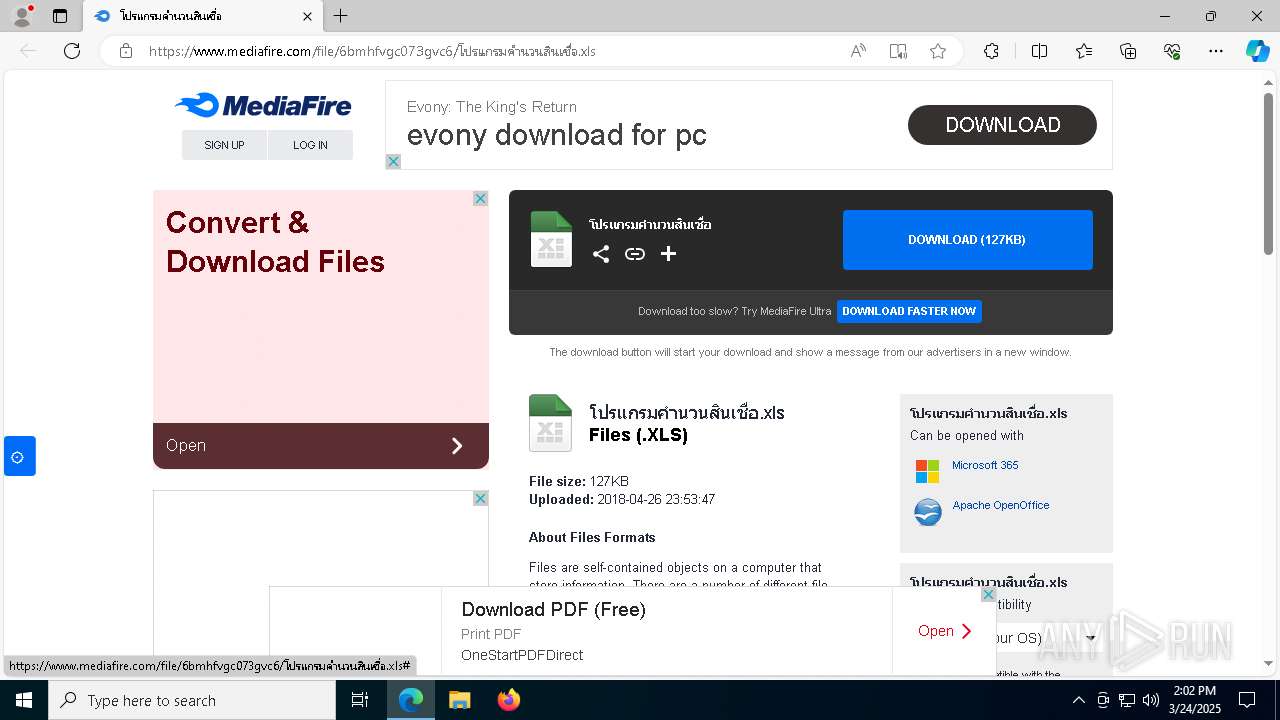
Task: Open the Apache OpenOffice link
Action: click(x=1001, y=505)
